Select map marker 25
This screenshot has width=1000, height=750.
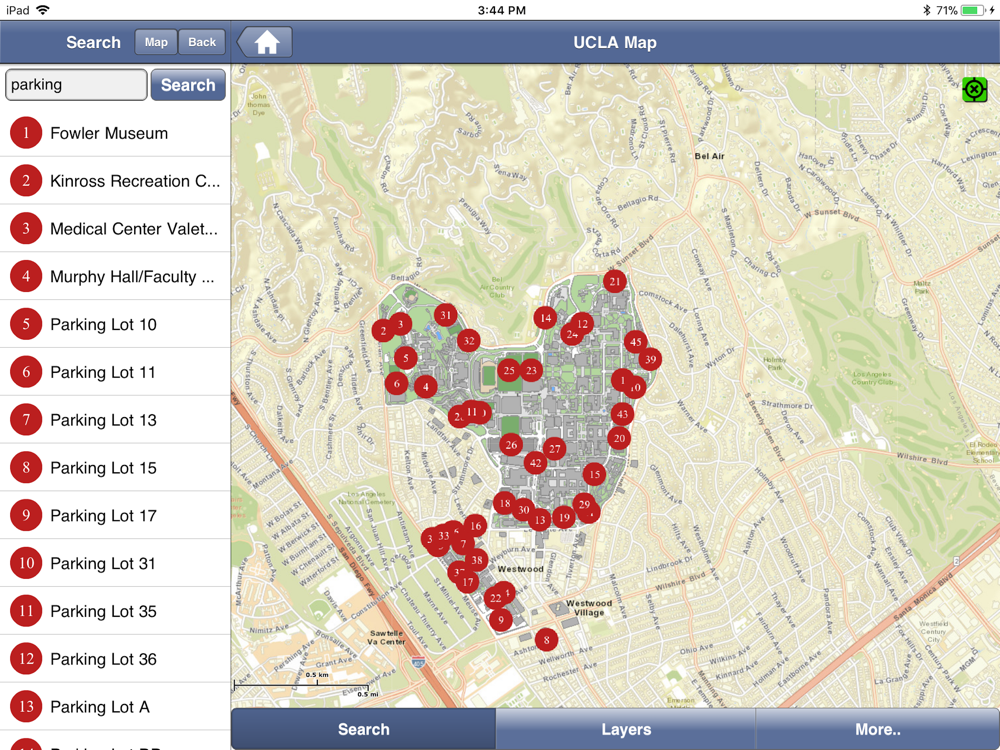click(x=509, y=370)
